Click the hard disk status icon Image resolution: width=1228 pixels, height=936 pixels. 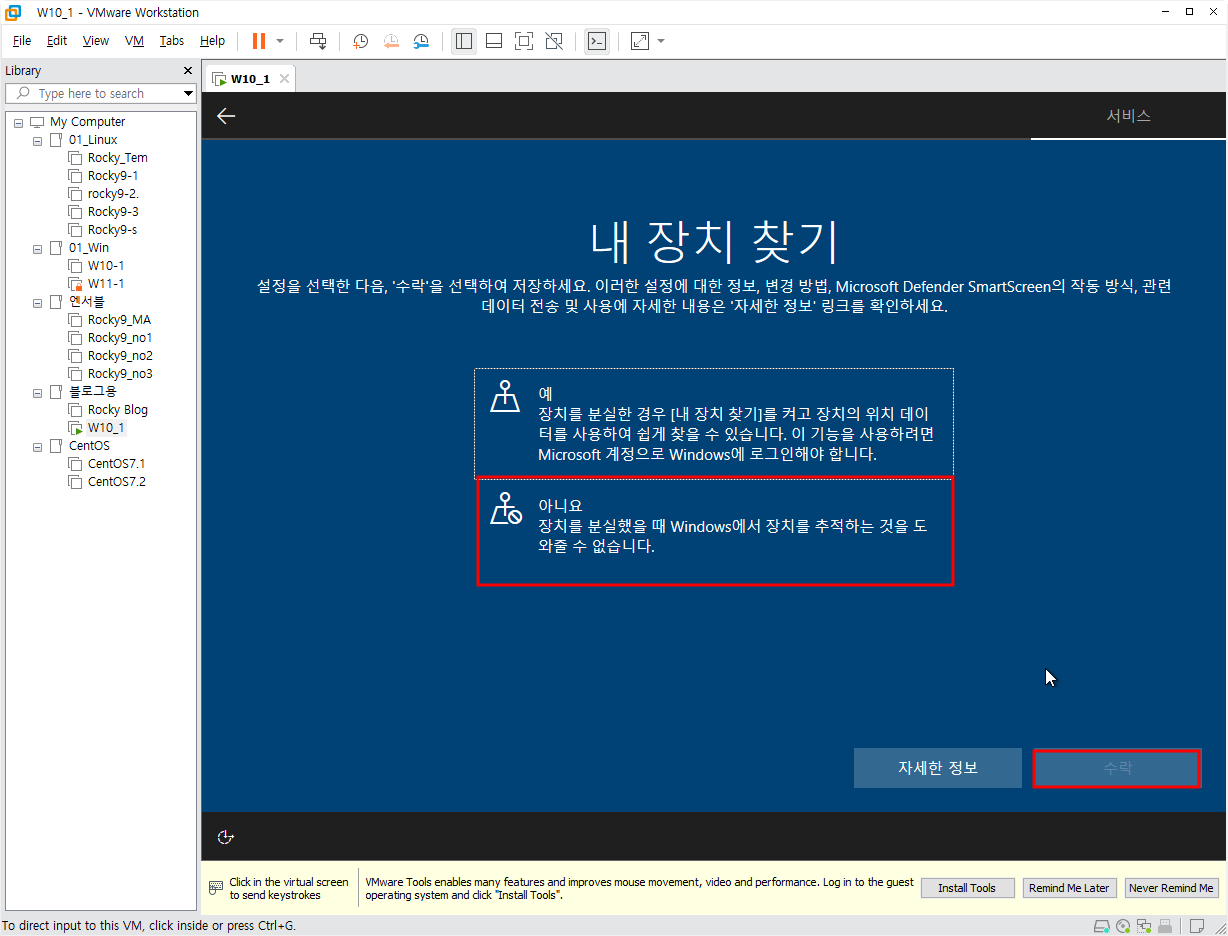1102,926
